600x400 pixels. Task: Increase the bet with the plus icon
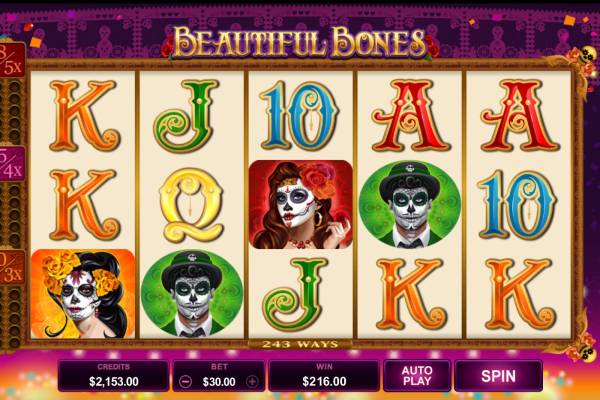click(252, 382)
